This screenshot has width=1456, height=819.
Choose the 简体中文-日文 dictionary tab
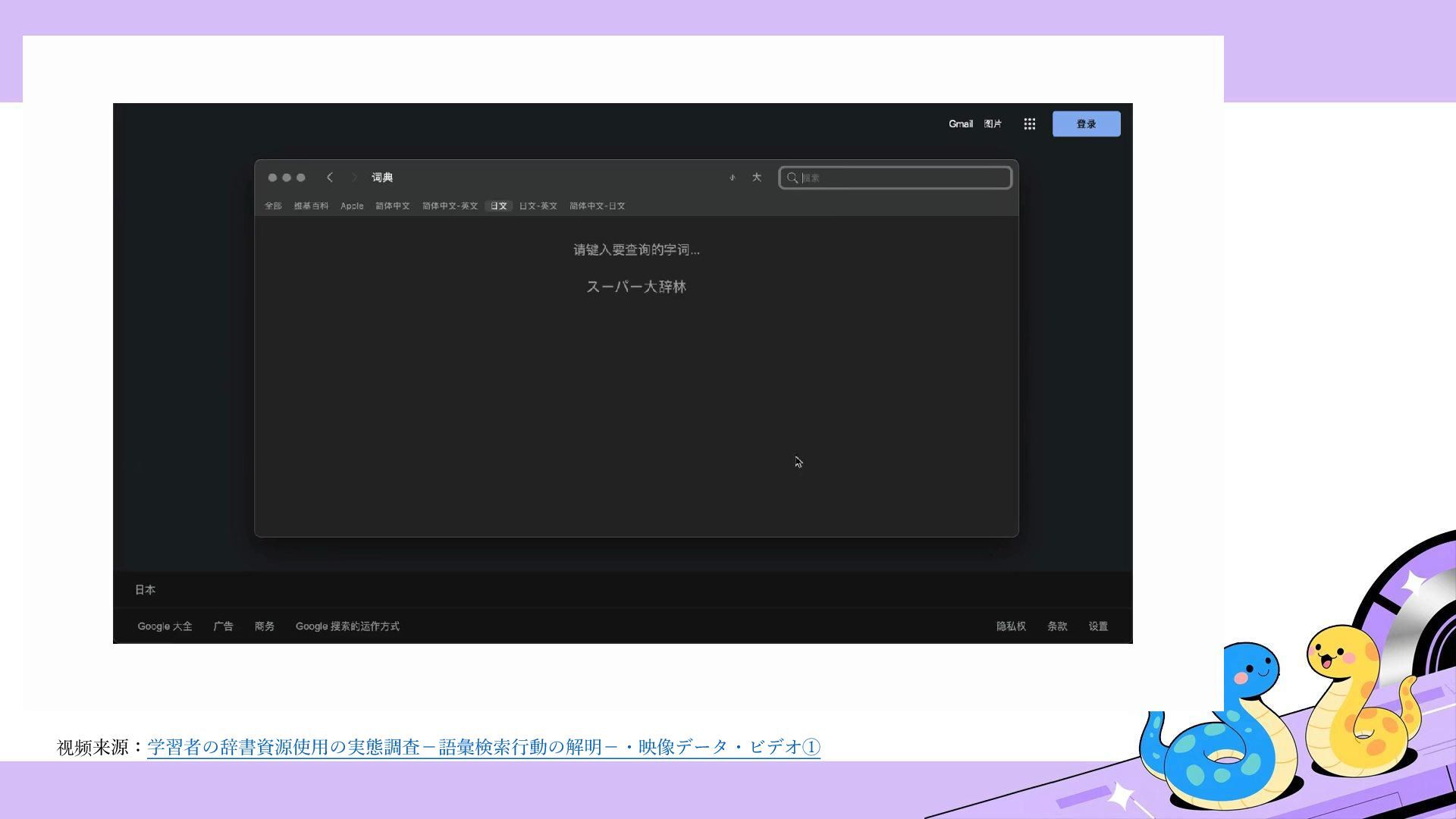coord(597,206)
